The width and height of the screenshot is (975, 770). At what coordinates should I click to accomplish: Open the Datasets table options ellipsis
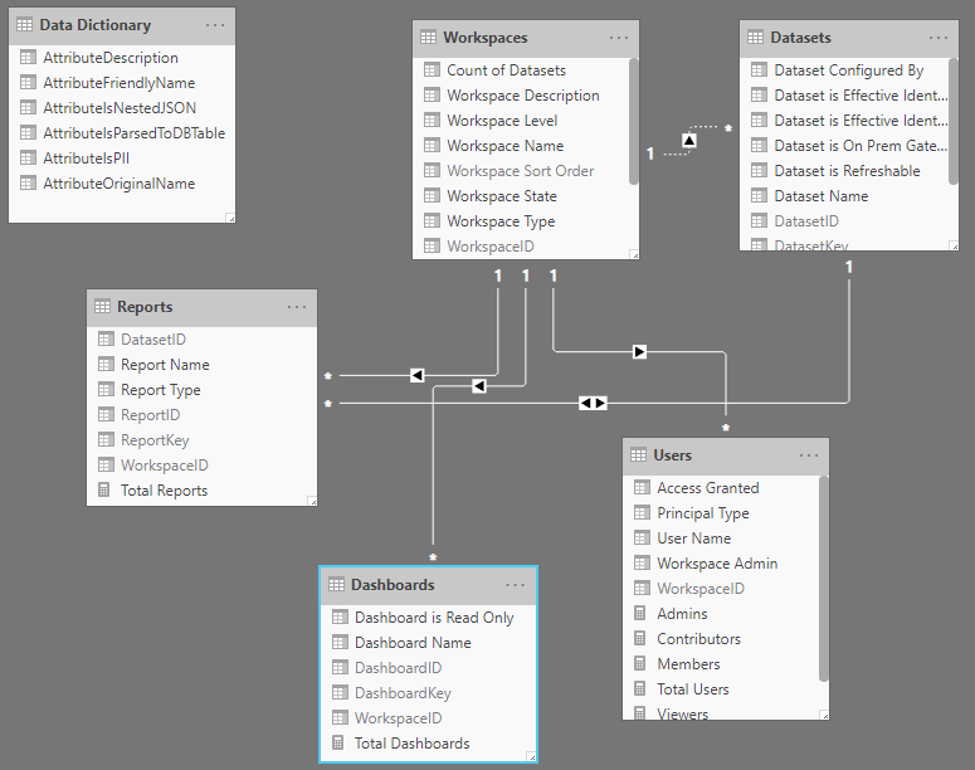[938, 38]
